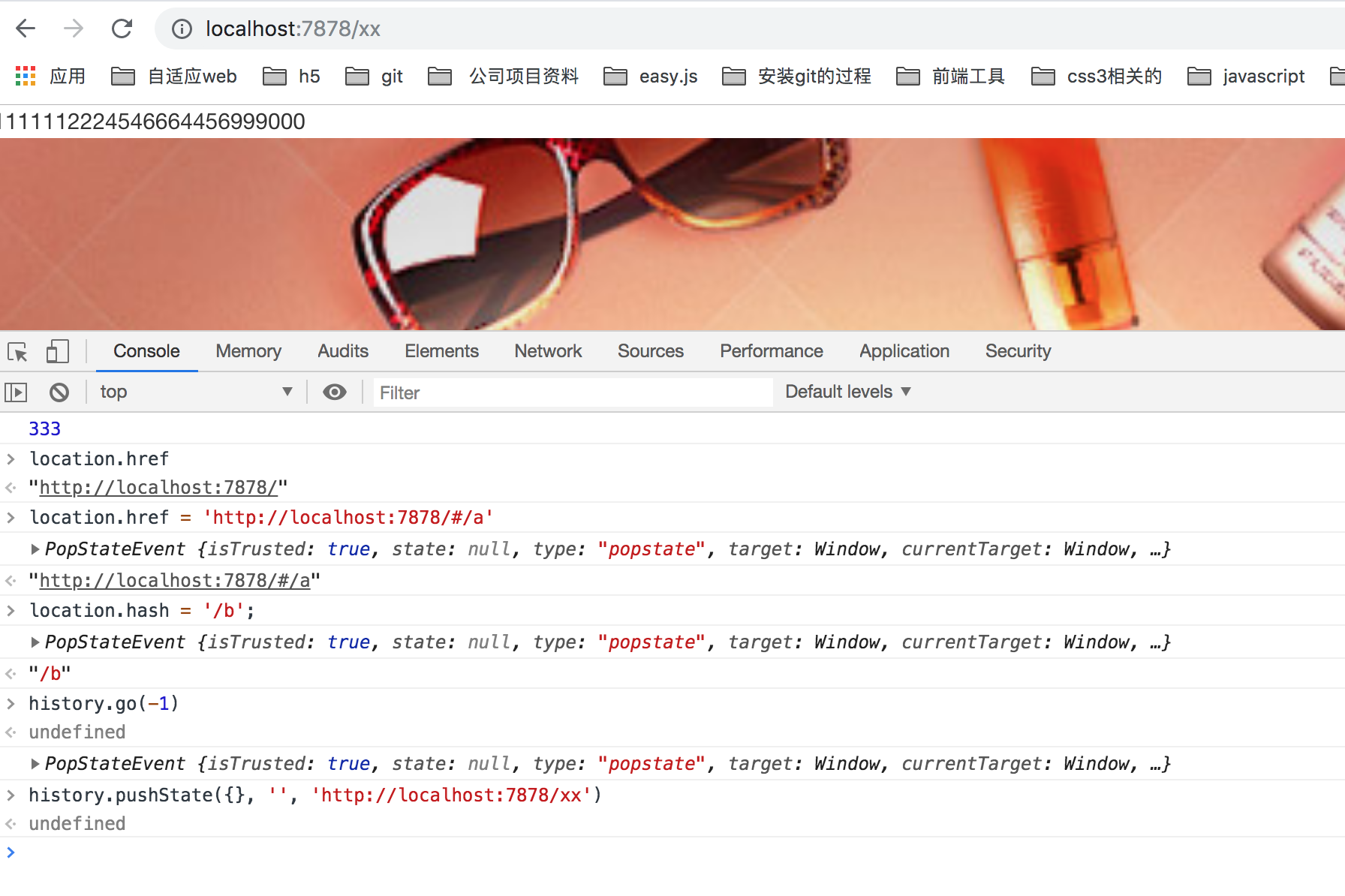Click the http://localhost:7878/ output link

coord(158,488)
